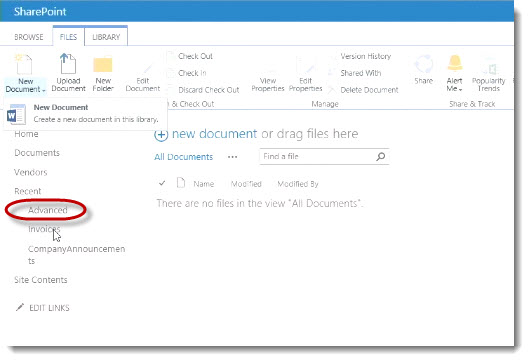Open the Invoices link in navigation

pos(44,229)
